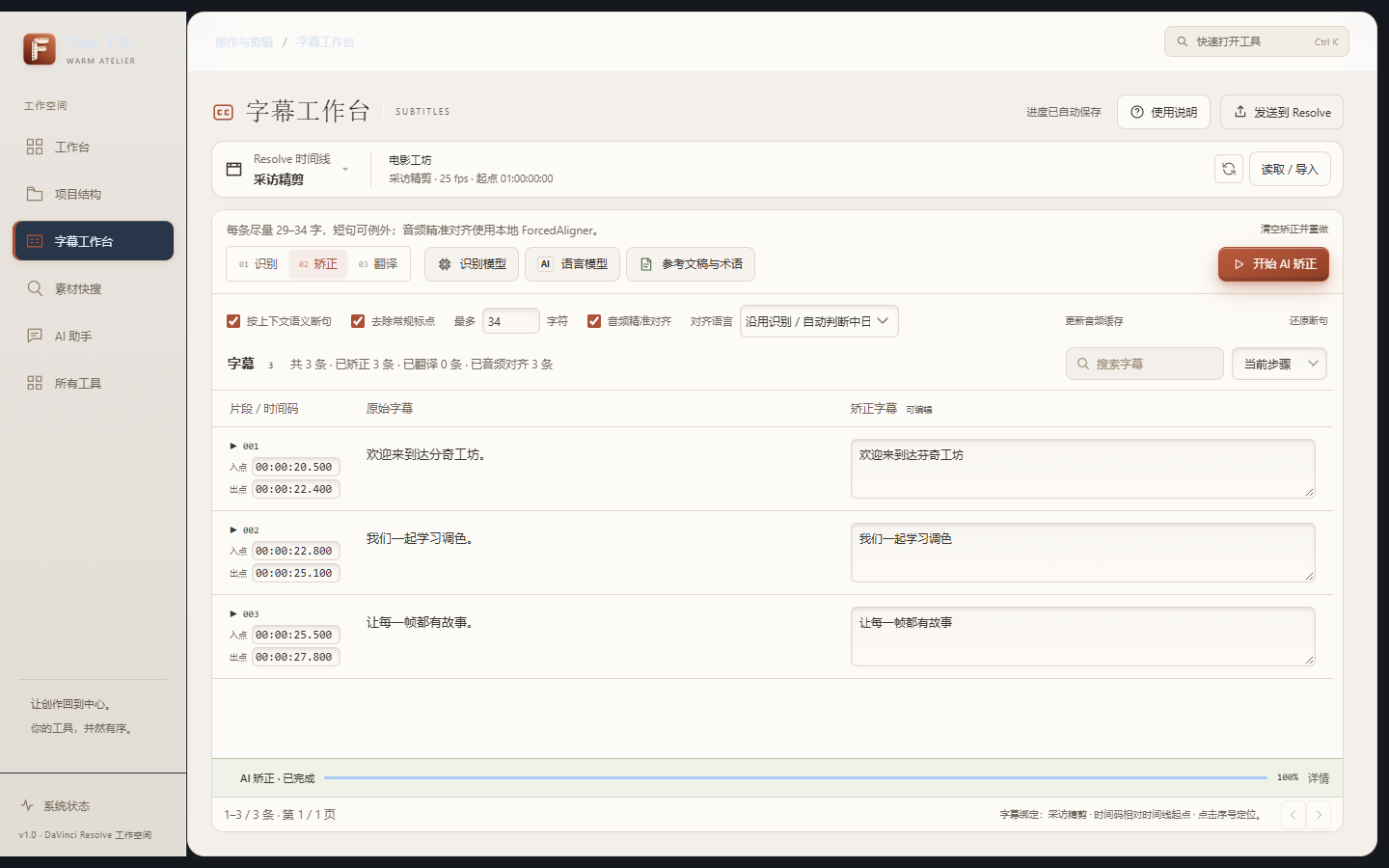The height and width of the screenshot is (868, 1389).
Task: Select 字幕工作台 in the sidebar
Action: pyautogui.click(x=93, y=241)
